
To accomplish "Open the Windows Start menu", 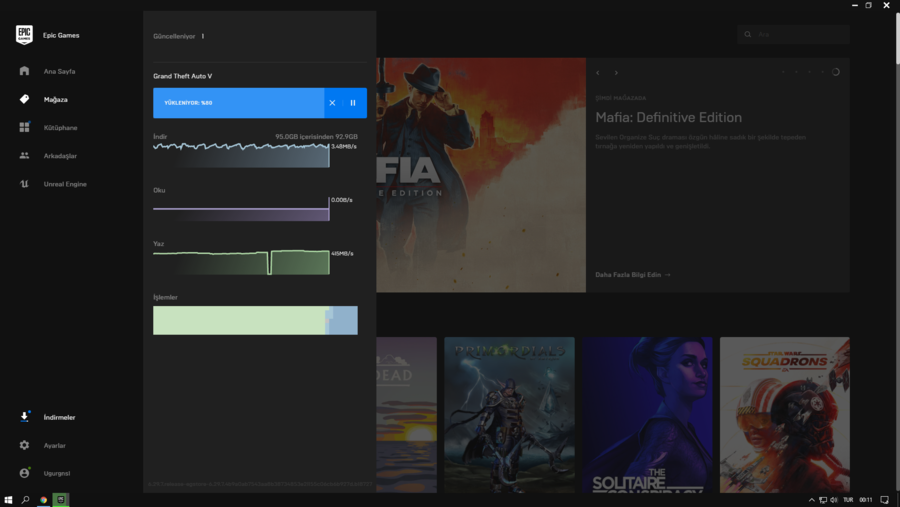I will click(x=8, y=499).
